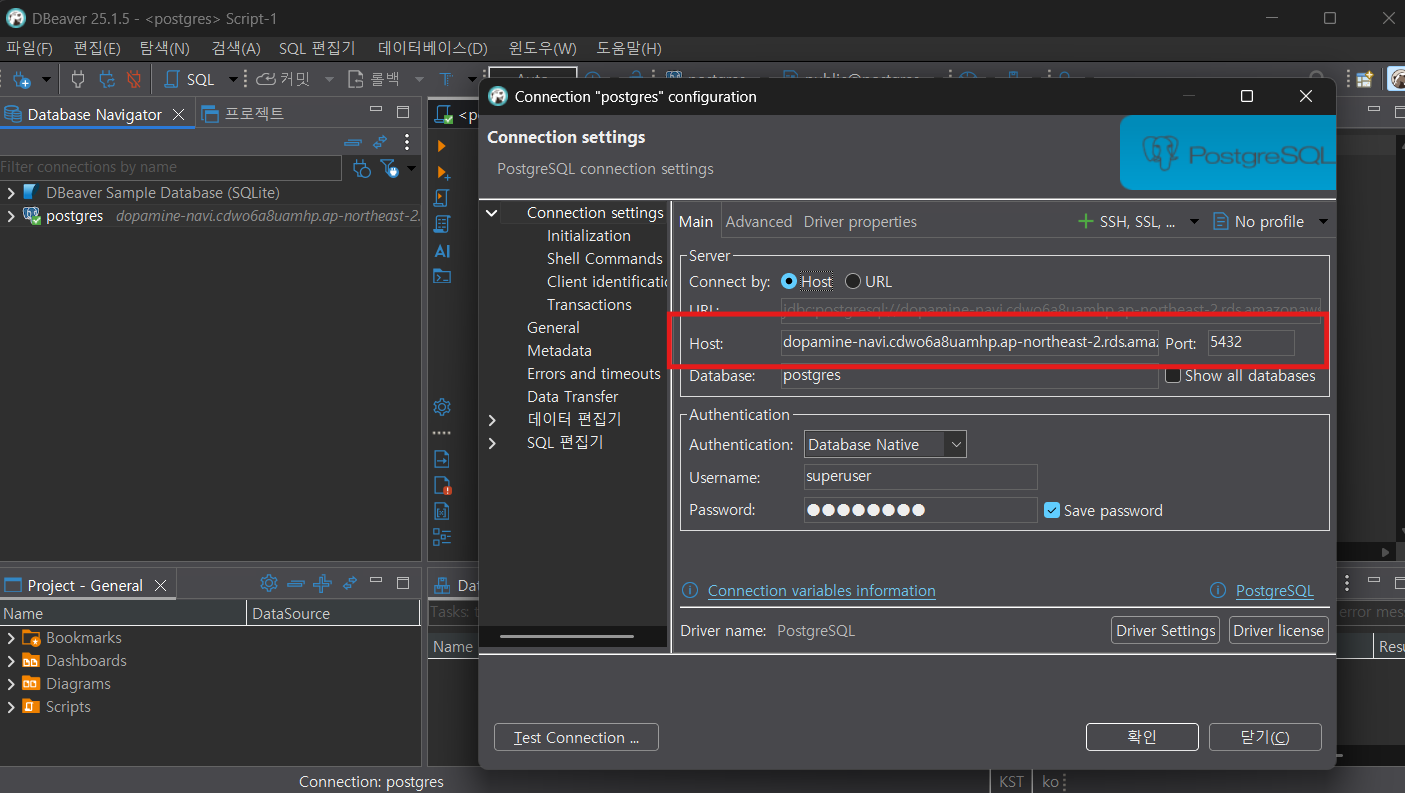Switch to the Driver properties tab
Image resolution: width=1405 pixels, height=793 pixels.
pos(860,222)
